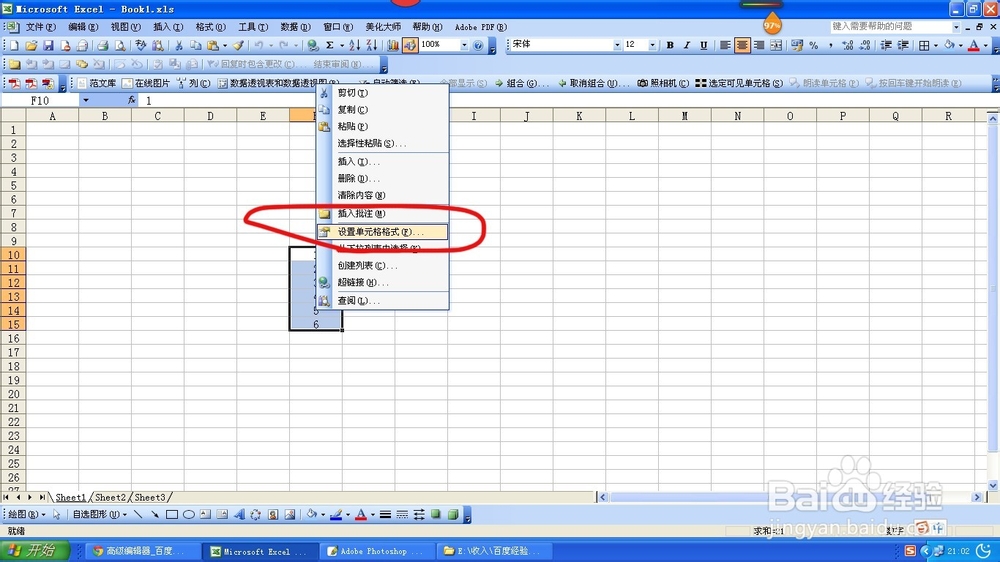Sort ascending with the A-Z icon
Image resolution: width=1000 pixels, height=562 pixels.
pyautogui.click(x=355, y=45)
